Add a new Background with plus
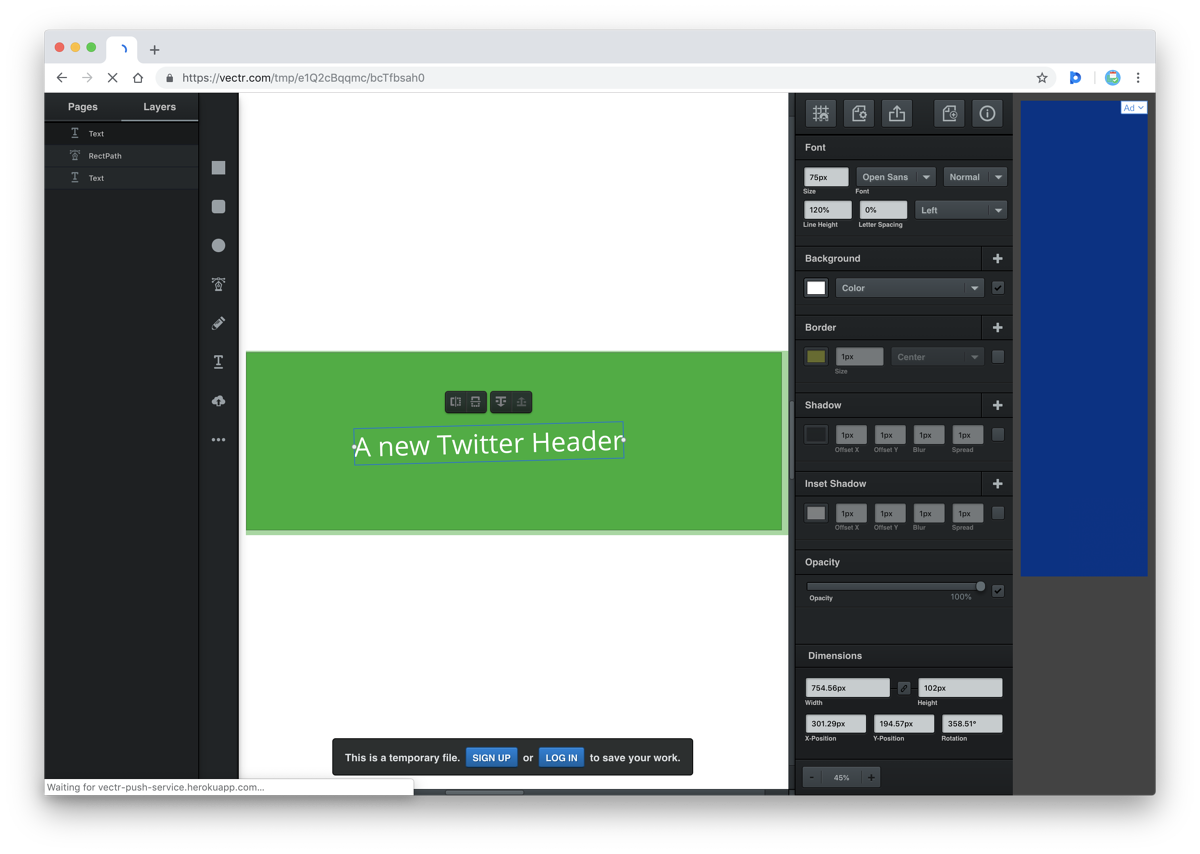The image size is (1200, 854). tap(997, 259)
